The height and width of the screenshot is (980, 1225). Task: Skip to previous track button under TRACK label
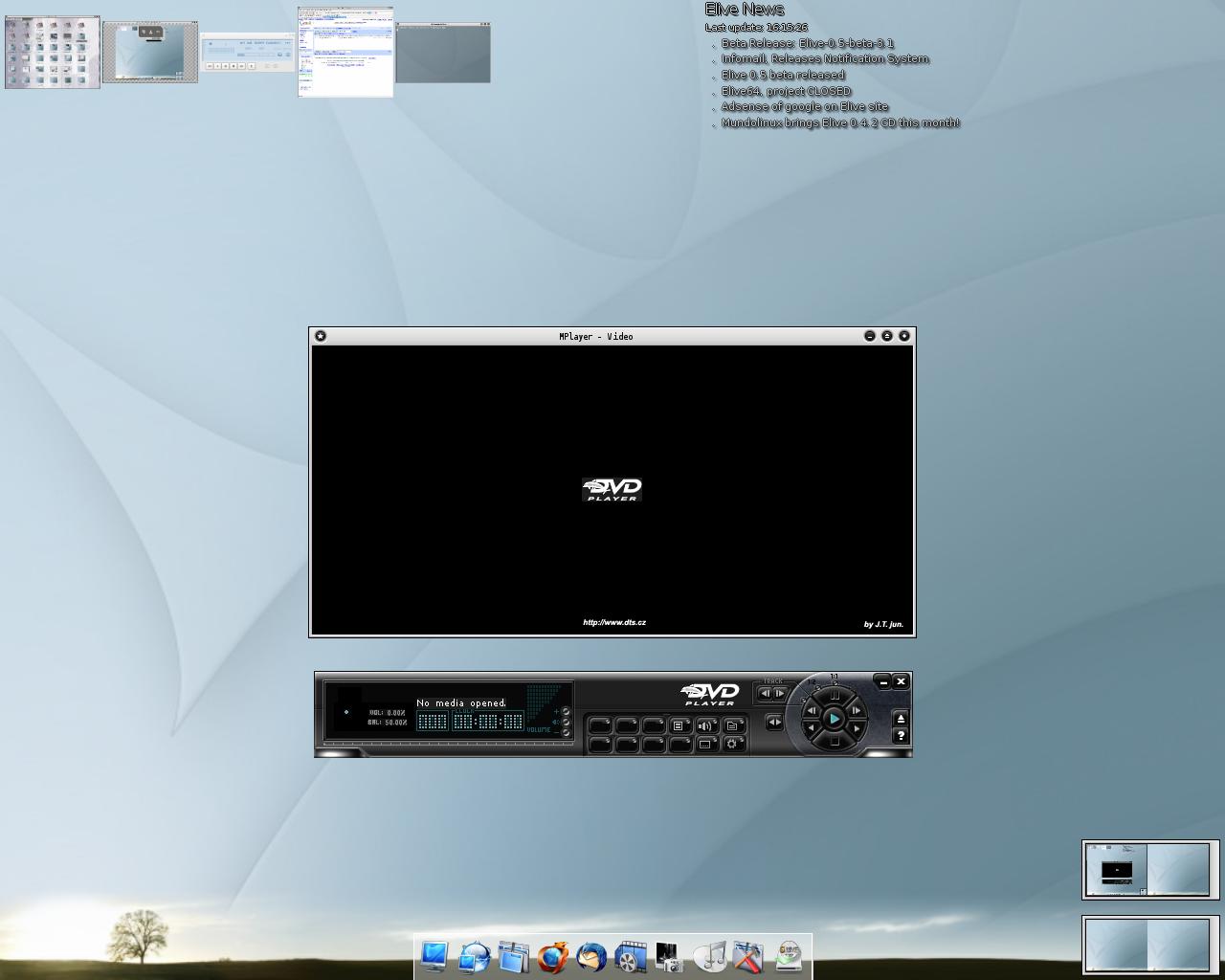(x=766, y=693)
